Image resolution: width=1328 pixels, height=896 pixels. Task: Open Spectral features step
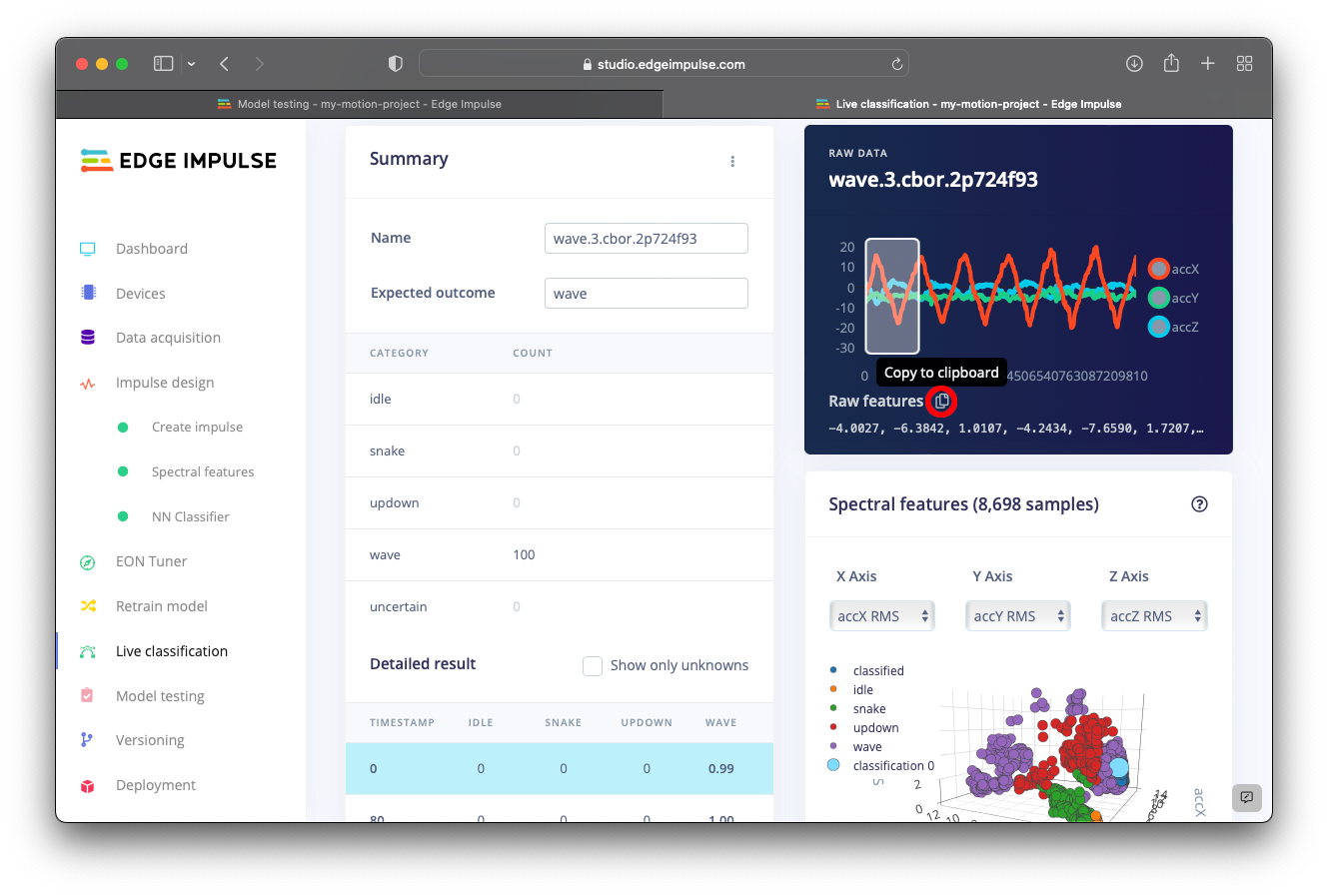tap(203, 471)
